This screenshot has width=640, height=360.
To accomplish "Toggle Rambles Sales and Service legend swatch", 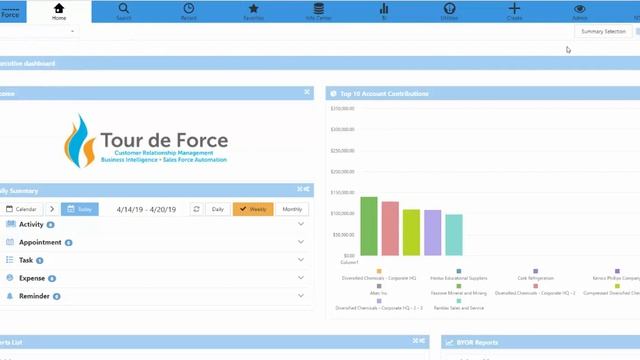I will (459, 301).
